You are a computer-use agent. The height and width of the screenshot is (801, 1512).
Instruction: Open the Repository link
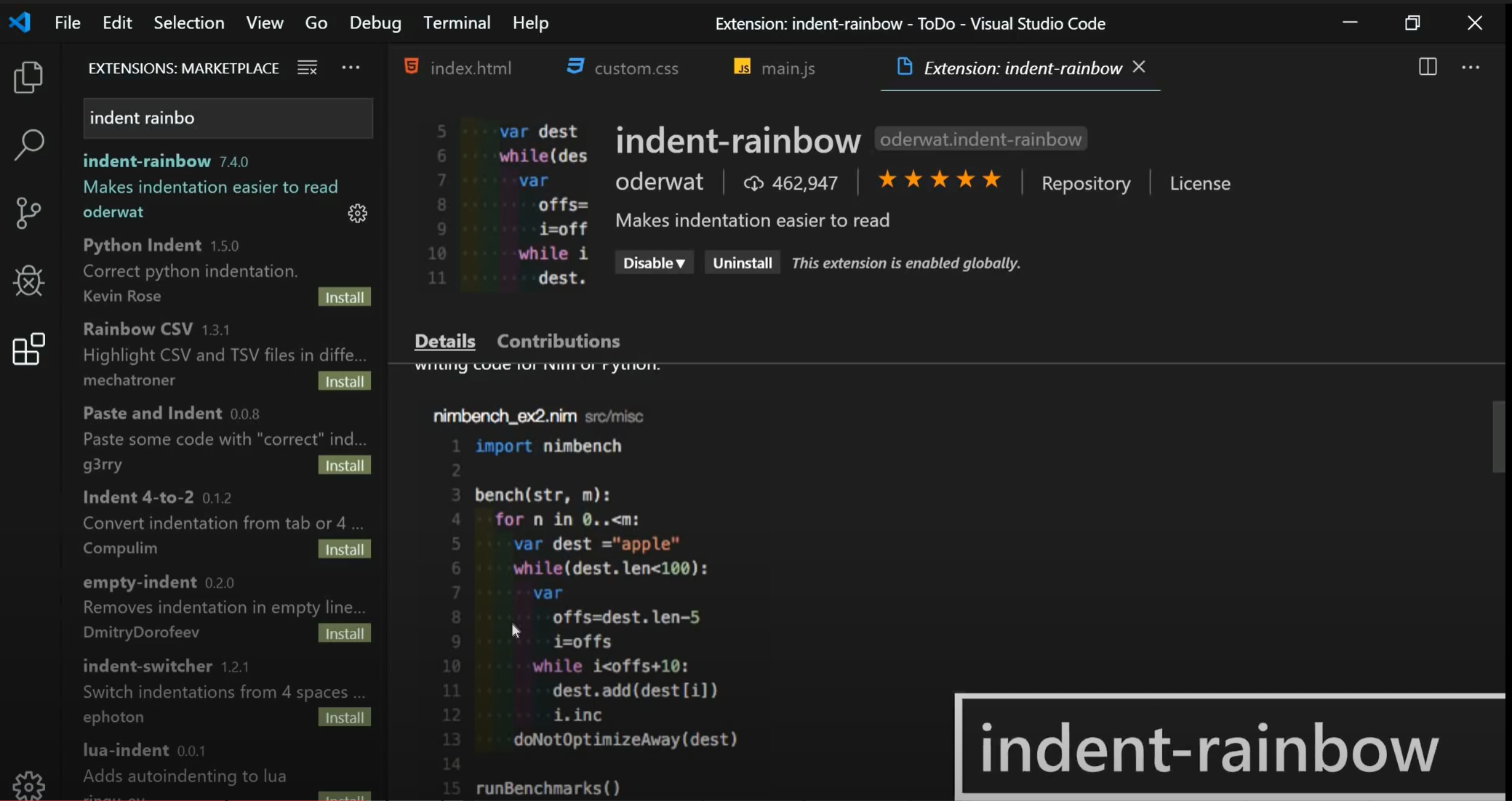click(1085, 183)
